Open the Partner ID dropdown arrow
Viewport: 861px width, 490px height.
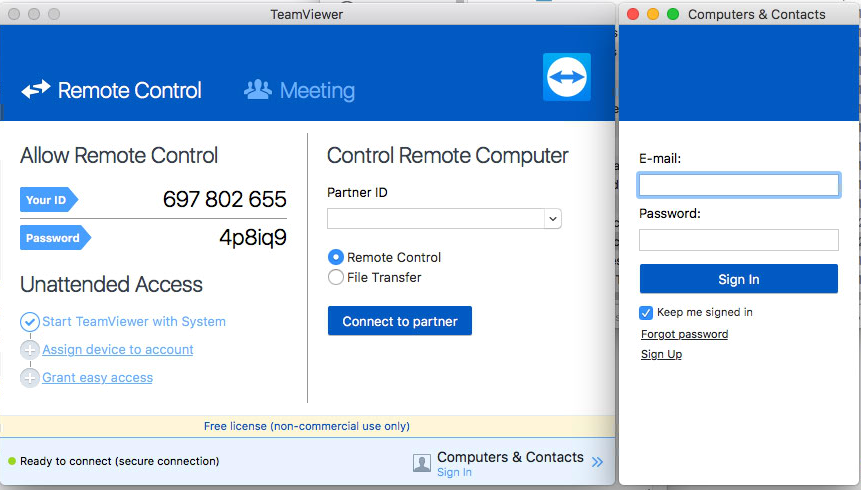click(552, 218)
